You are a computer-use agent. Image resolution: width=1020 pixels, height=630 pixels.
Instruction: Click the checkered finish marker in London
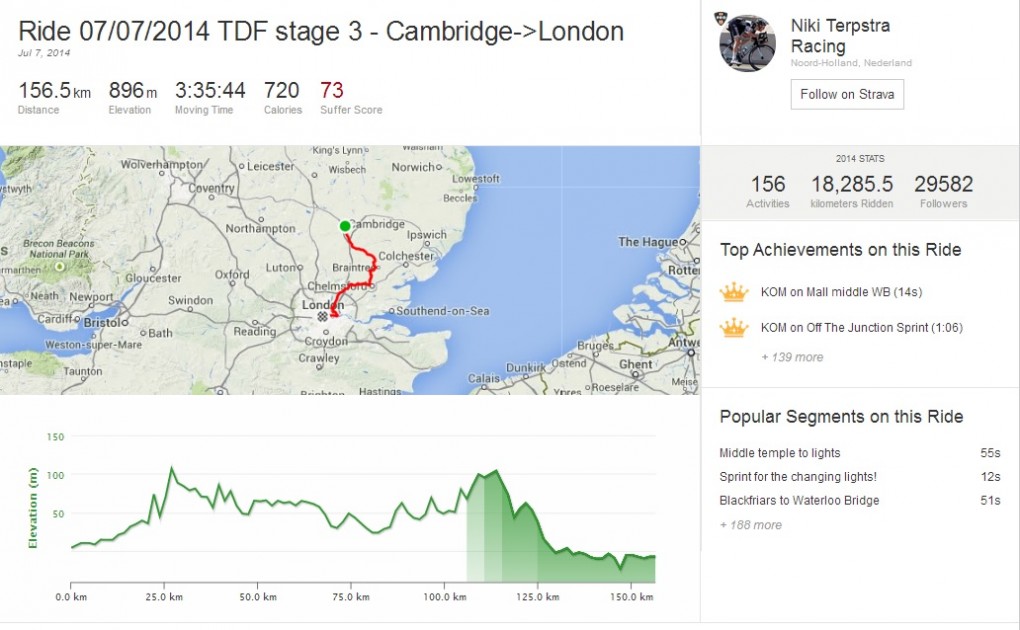point(322,316)
